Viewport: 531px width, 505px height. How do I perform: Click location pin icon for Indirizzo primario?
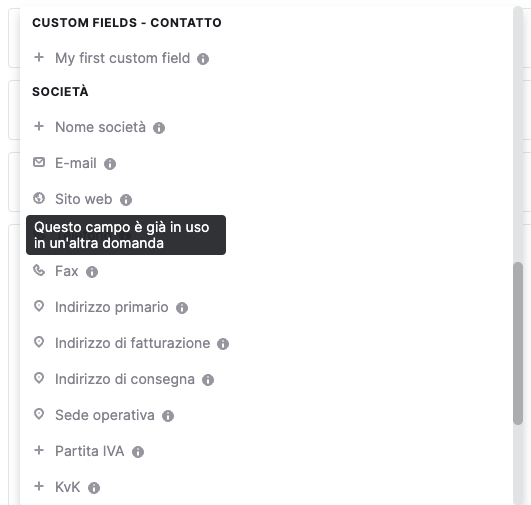point(39,306)
